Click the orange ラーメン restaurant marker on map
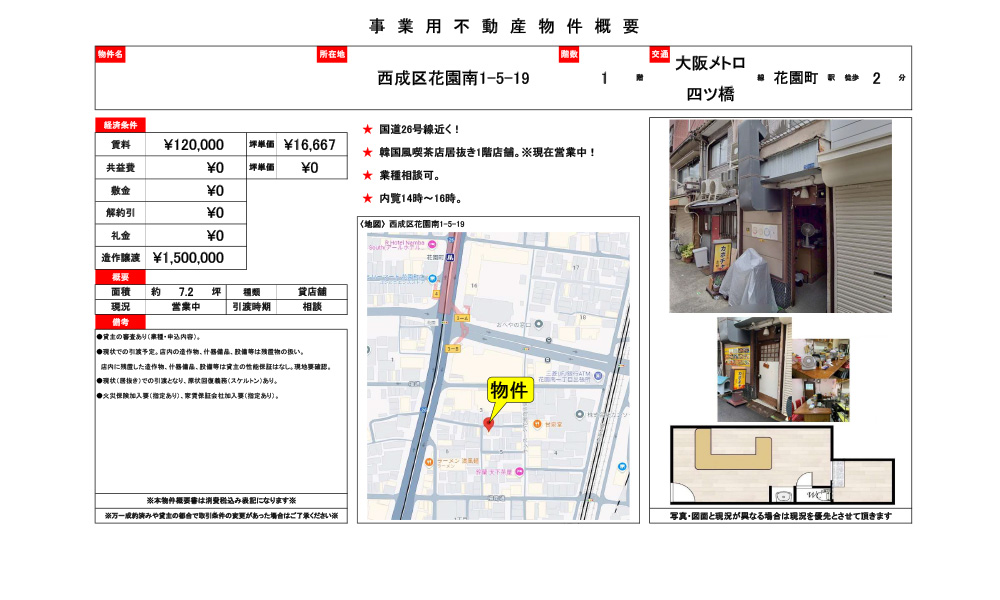1000x600 pixels. 429,462
